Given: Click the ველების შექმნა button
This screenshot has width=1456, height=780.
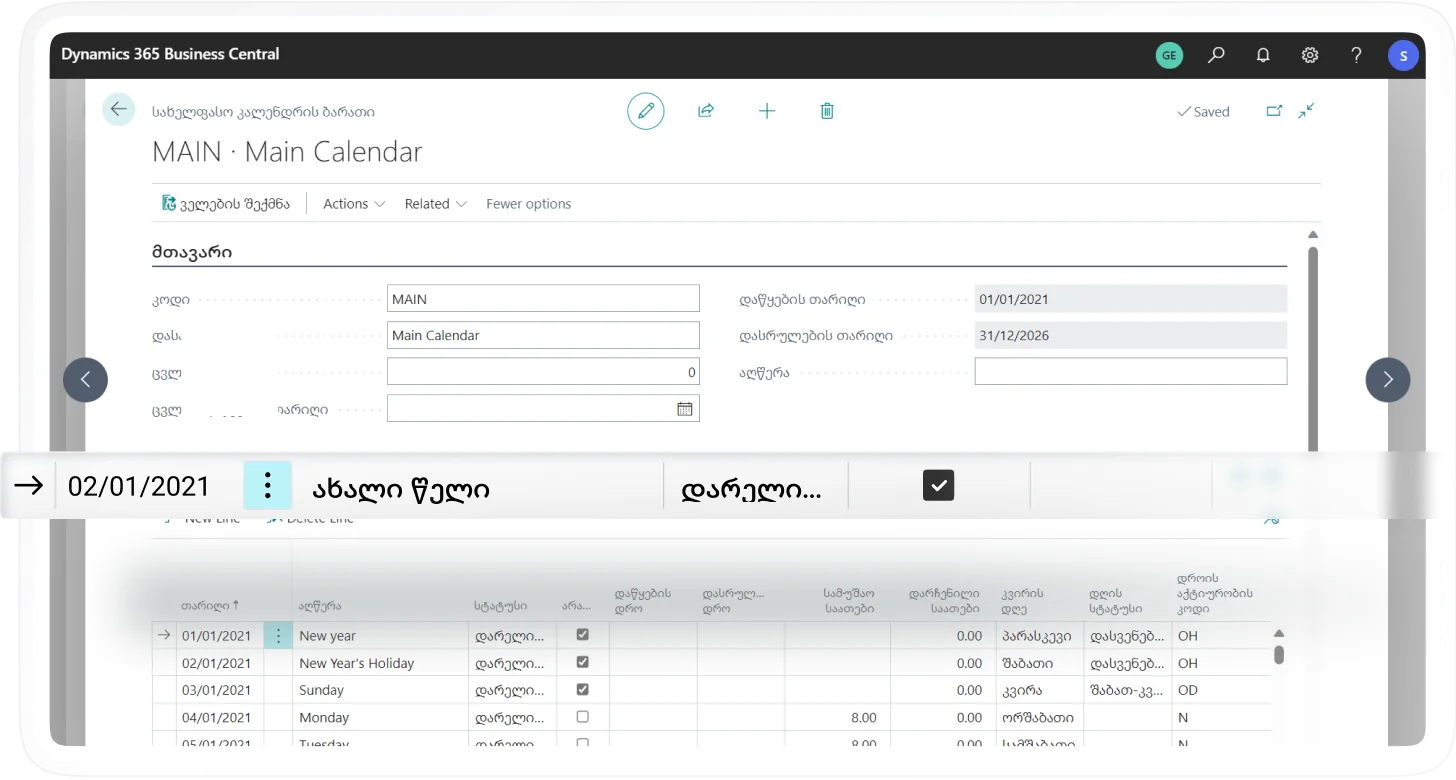Looking at the screenshot, I should coord(226,204).
